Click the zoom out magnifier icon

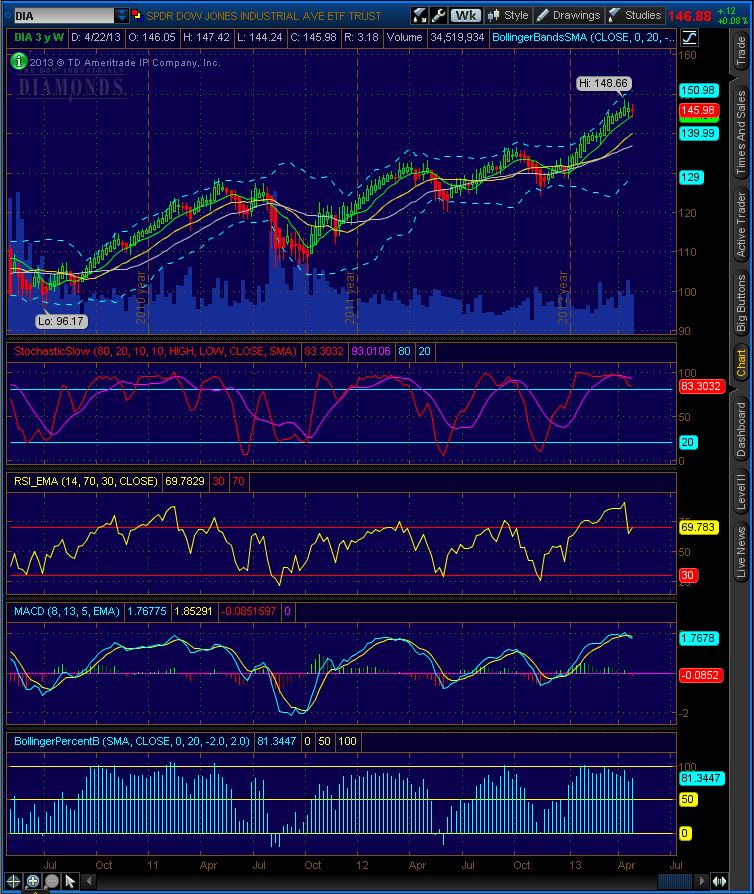click(51, 881)
